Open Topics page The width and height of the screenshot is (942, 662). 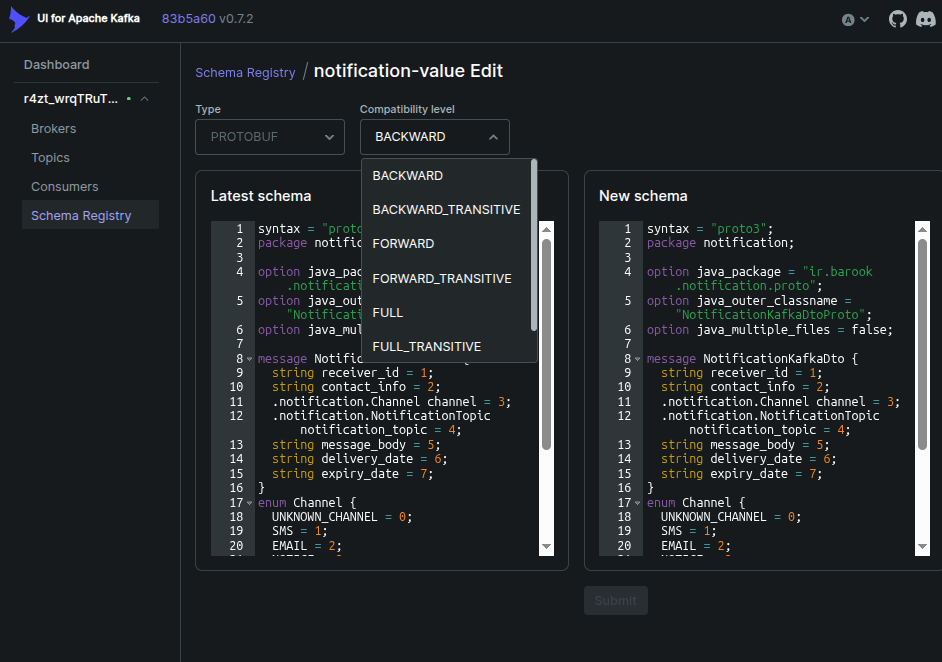click(x=50, y=157)
